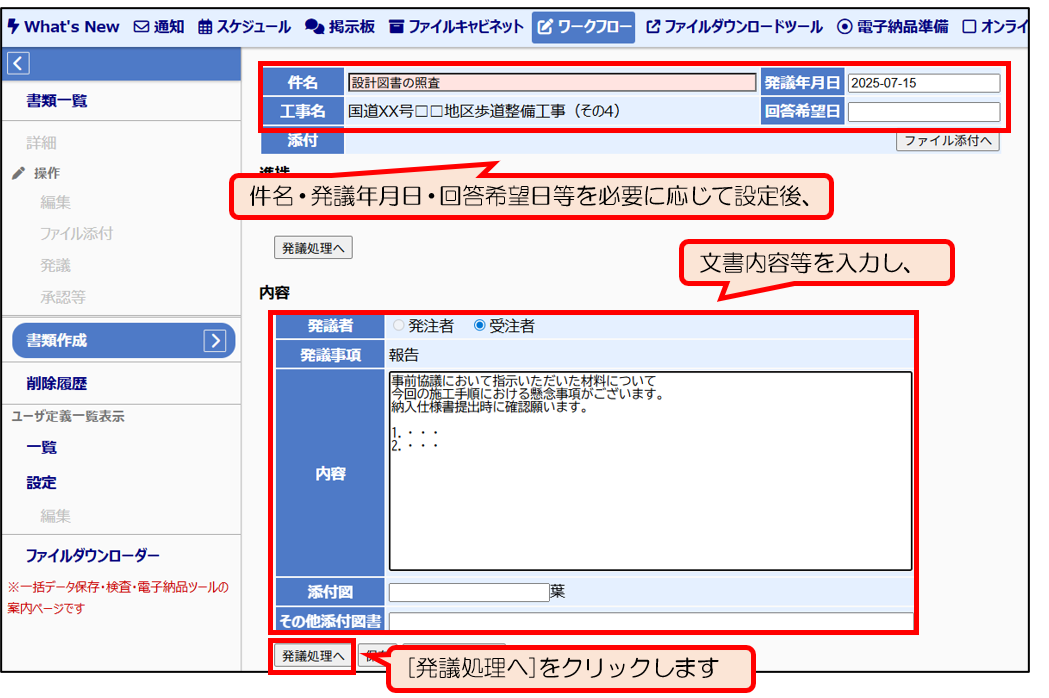Click the 件名 text field
The image size is (1049, 698).
[x=552, y=83]
